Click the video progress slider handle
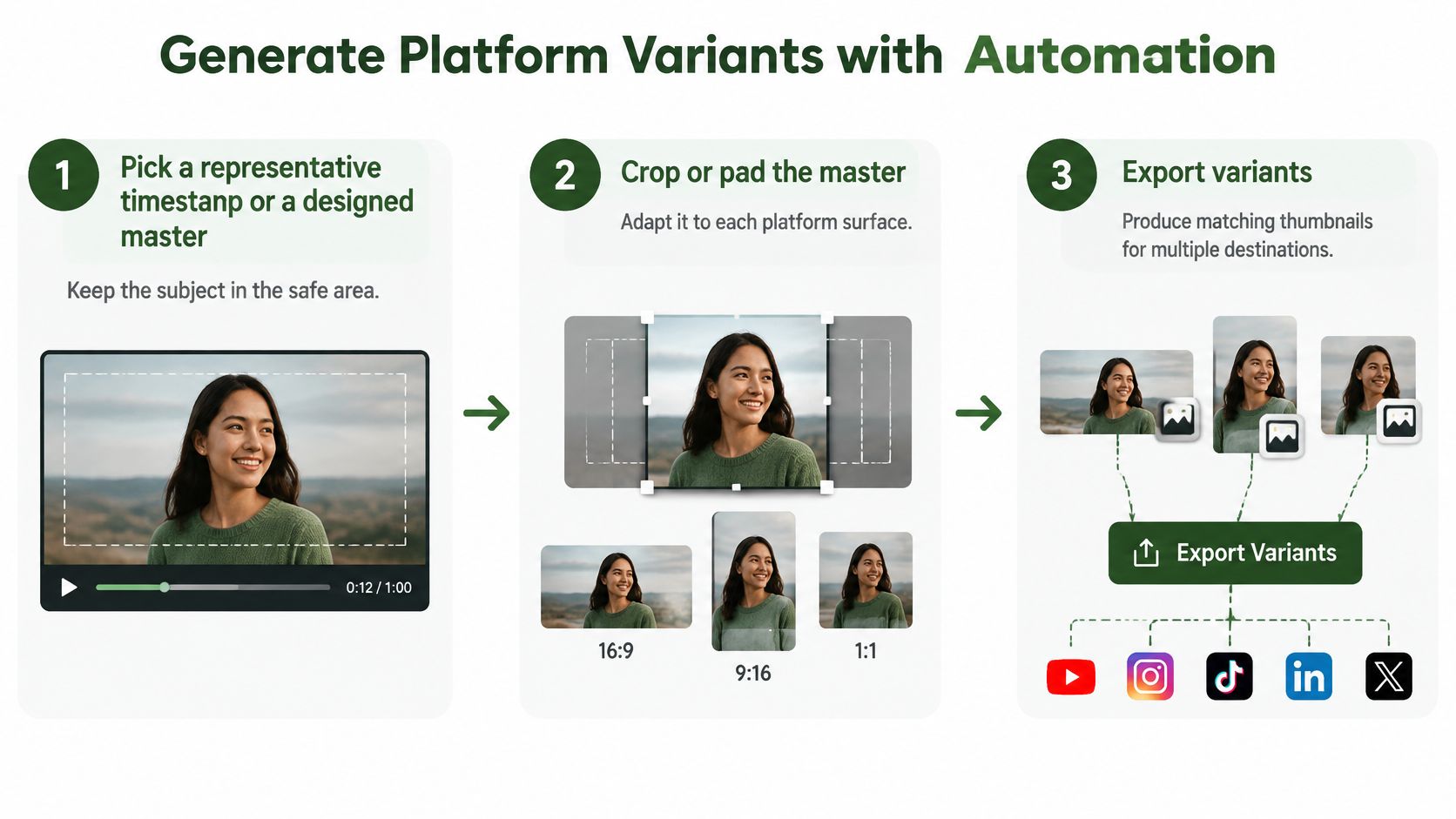1456x819 pixels. (165, 587)
